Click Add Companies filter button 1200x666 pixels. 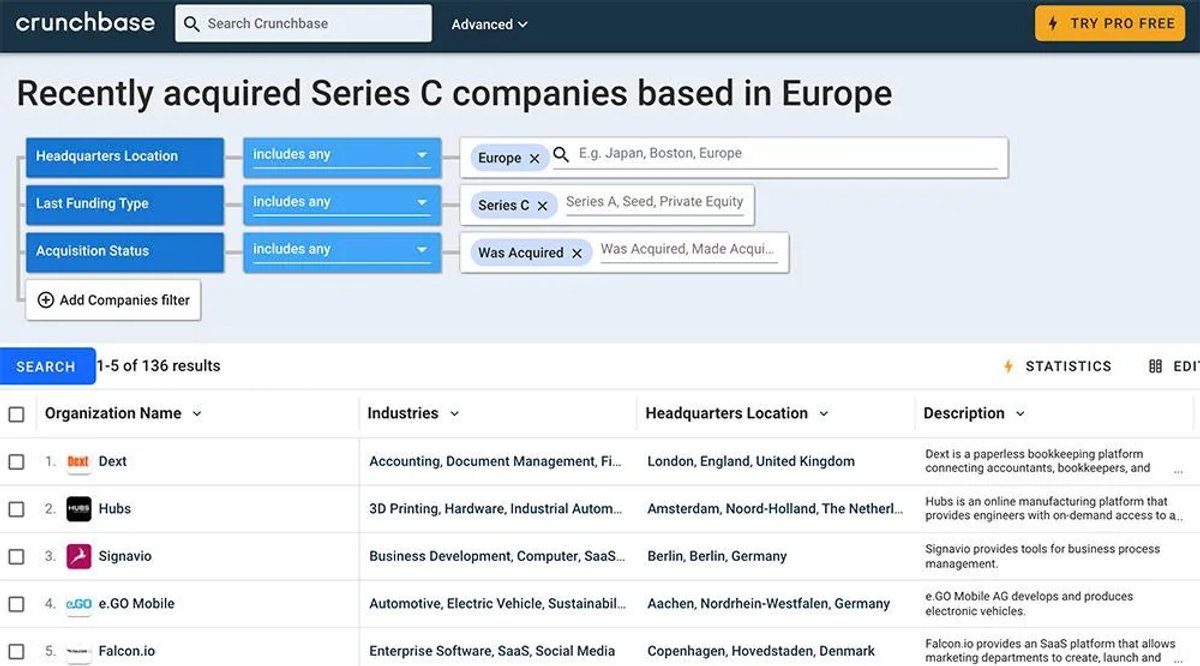coord(113,300)
